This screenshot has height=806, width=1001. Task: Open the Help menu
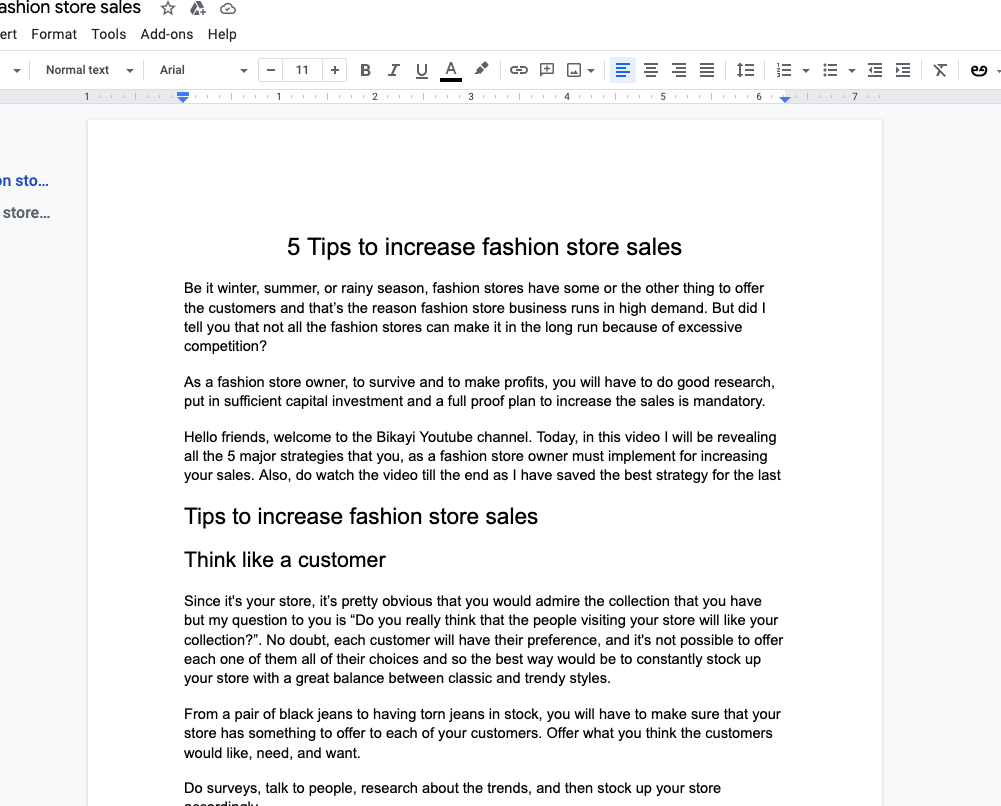[x=222, y=34]
